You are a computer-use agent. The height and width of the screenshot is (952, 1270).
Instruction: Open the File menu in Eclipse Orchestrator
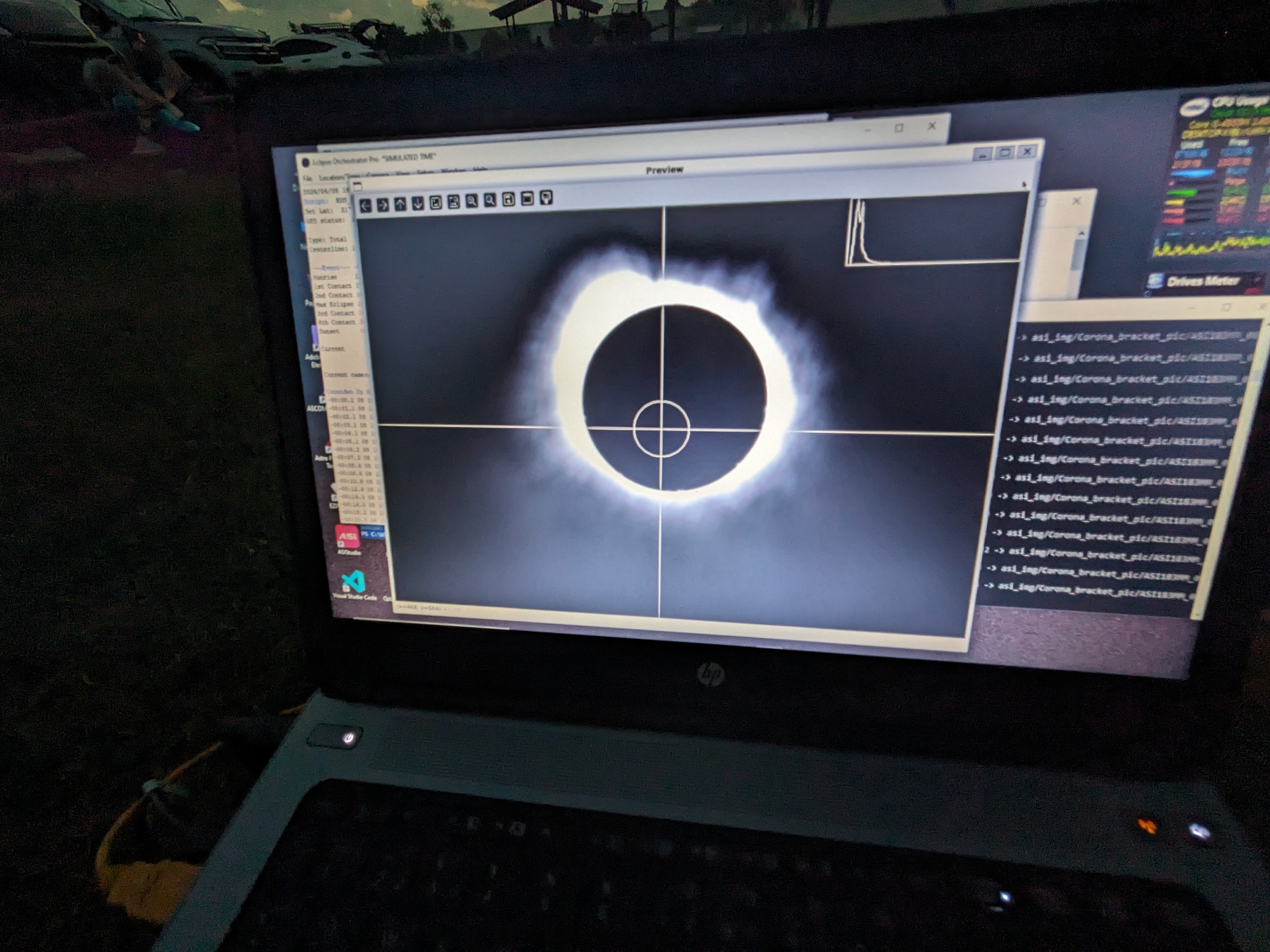(x=308, y=178)
